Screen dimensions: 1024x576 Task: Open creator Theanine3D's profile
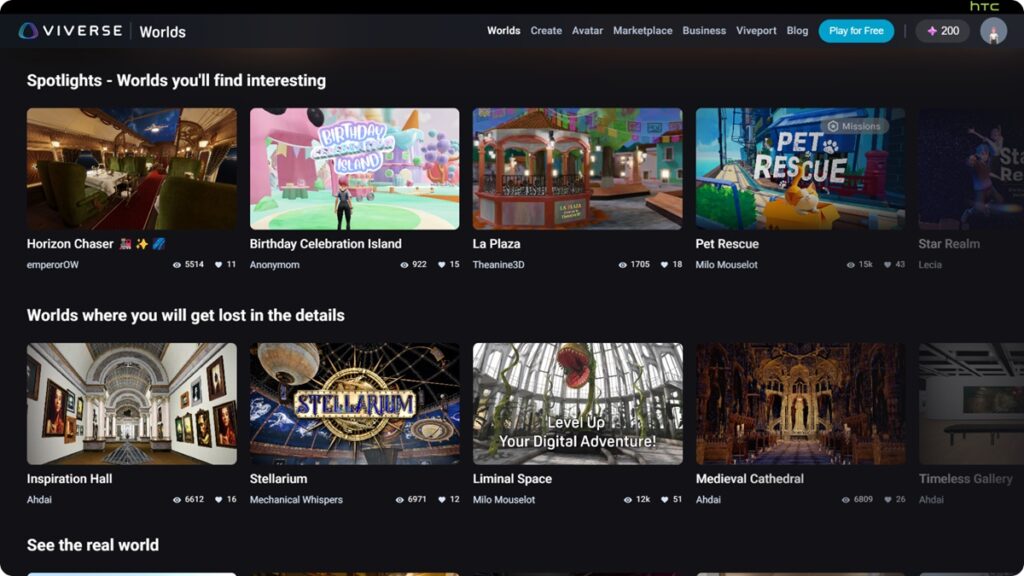498,264
